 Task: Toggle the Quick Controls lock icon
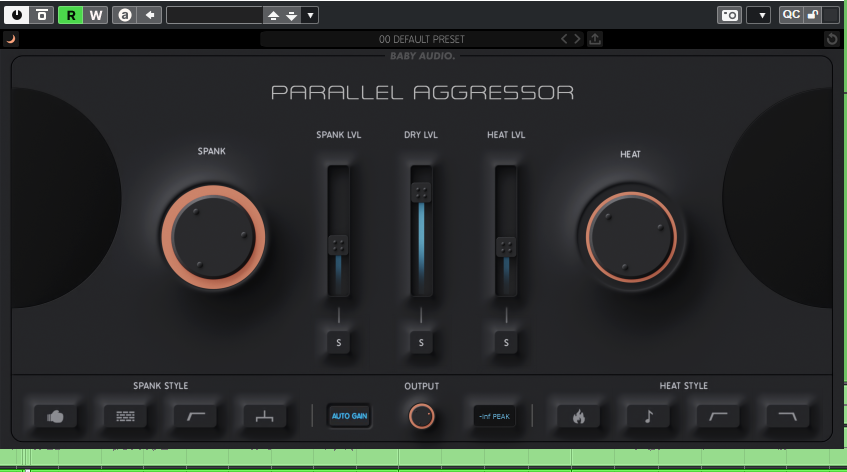(812, 15)
